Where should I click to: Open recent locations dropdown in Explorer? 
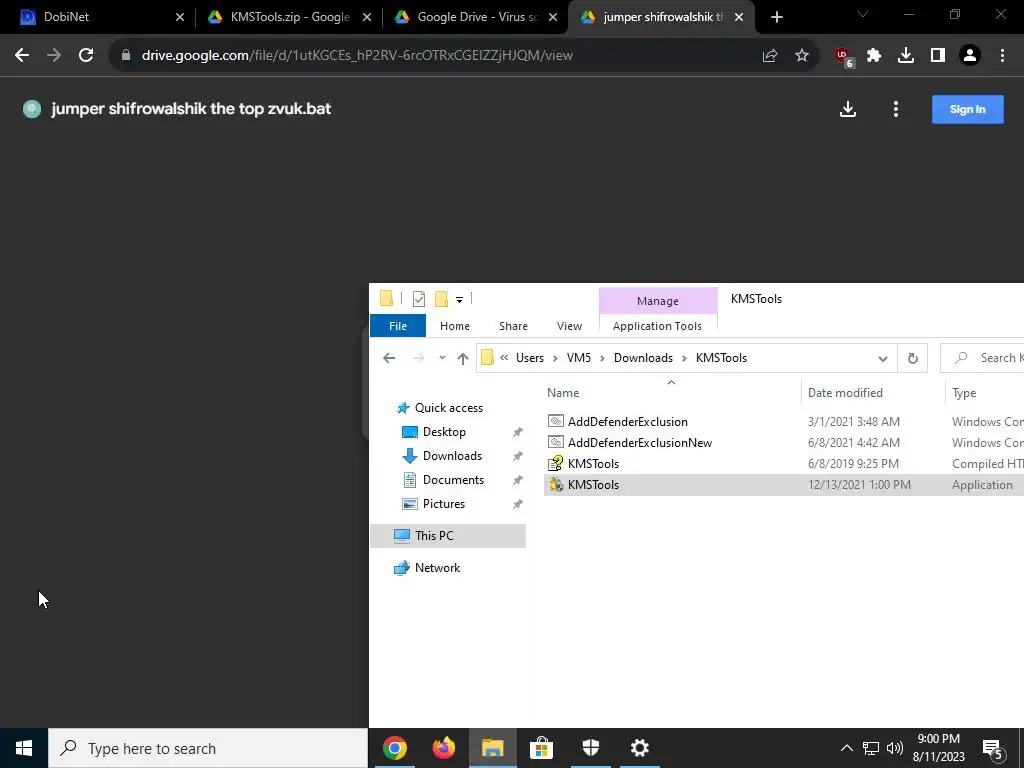tap(442, 358)
